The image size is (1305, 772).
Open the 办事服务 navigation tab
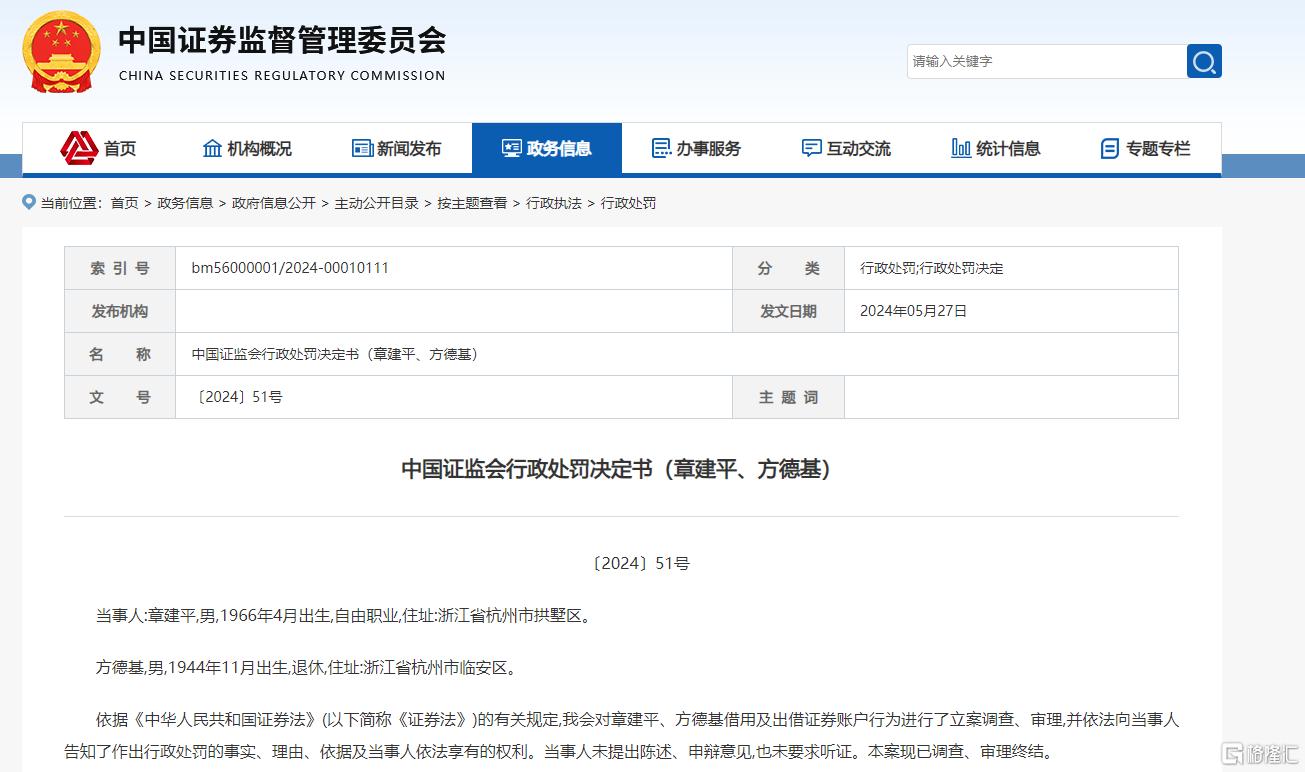click(x=697, y=148)
